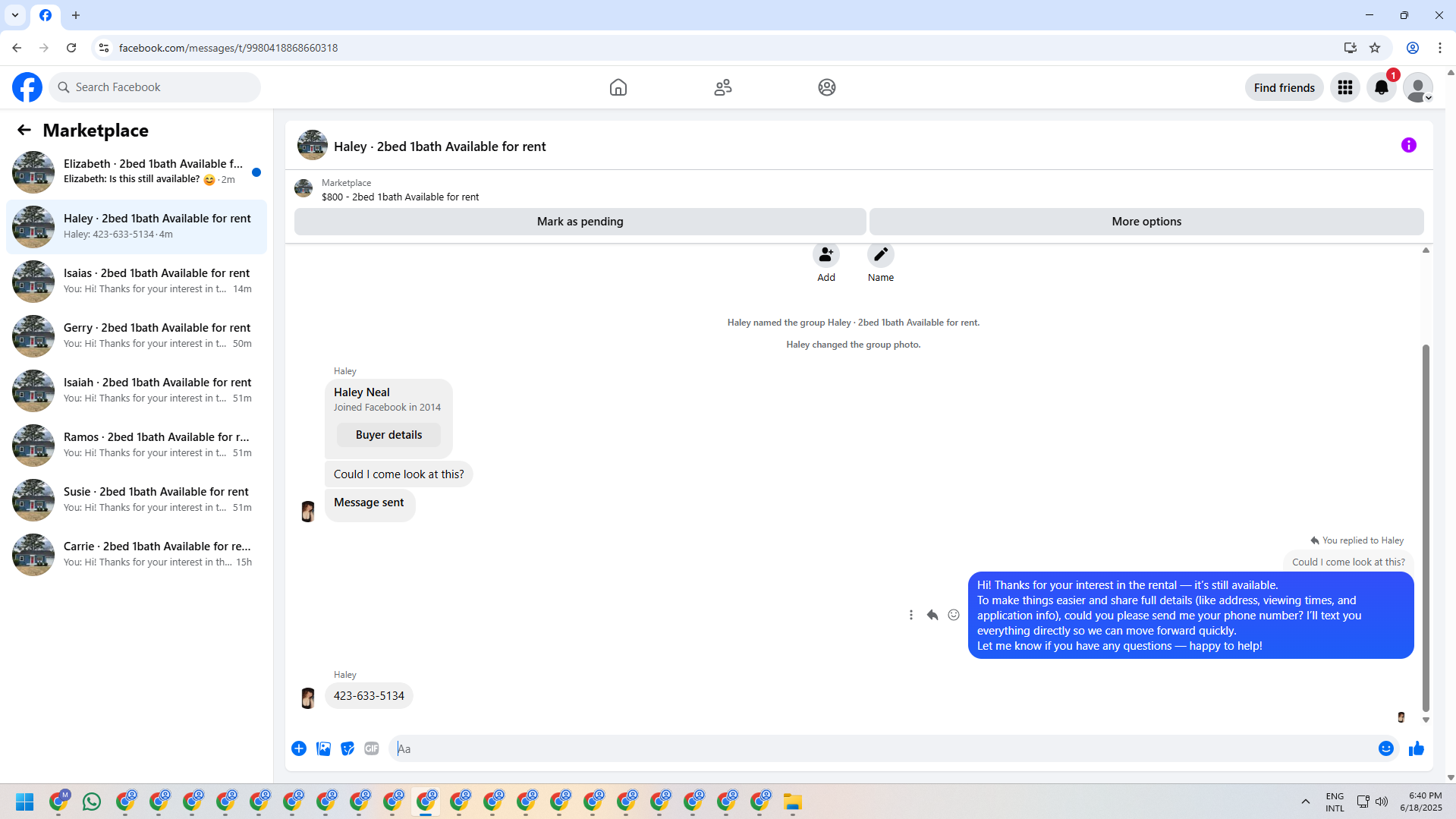Send a thumbs-up like
This screenshot has height=819, width=1456.
coord(1417,748)
